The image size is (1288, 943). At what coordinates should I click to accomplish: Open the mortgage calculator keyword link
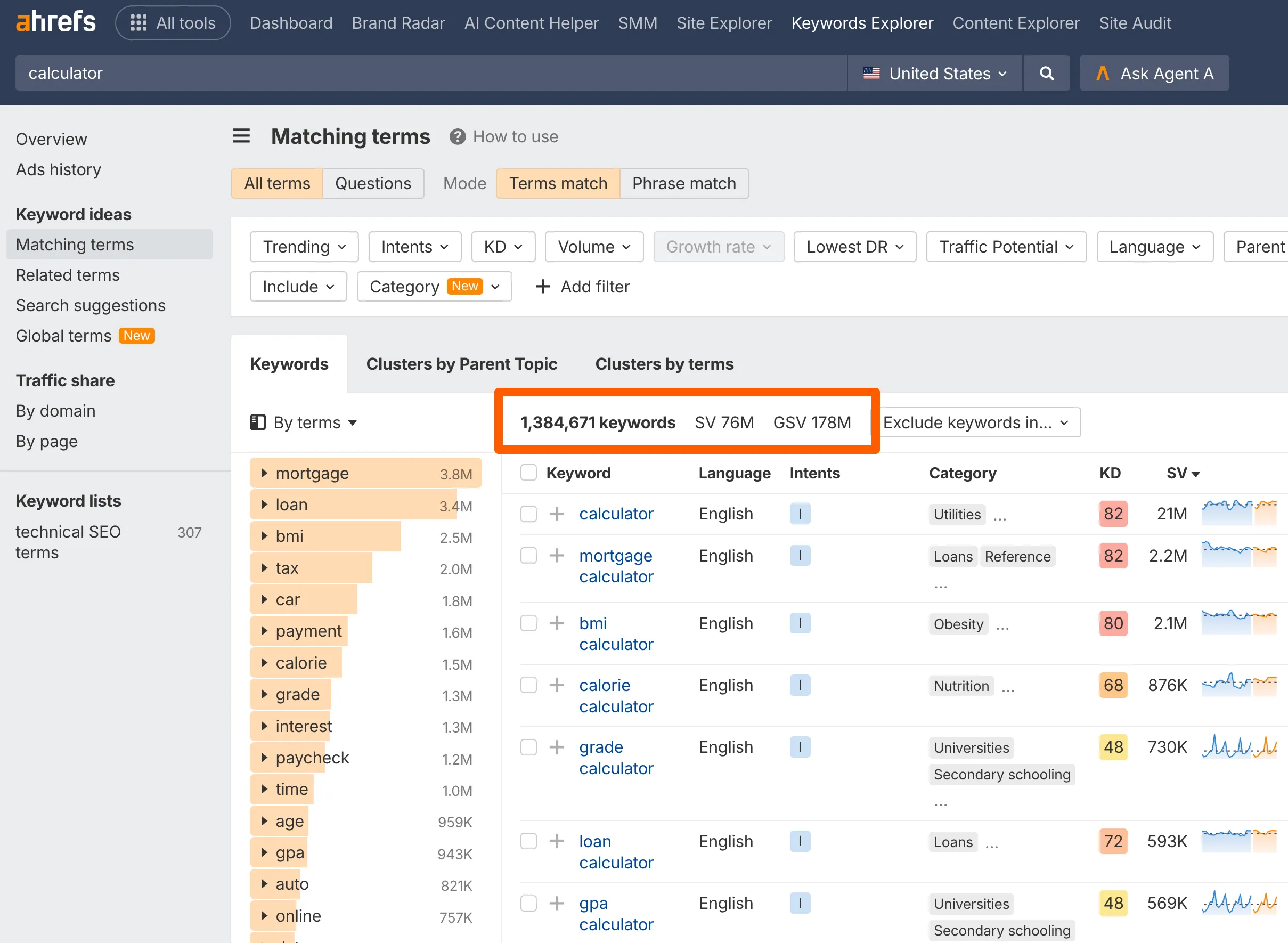616,566
